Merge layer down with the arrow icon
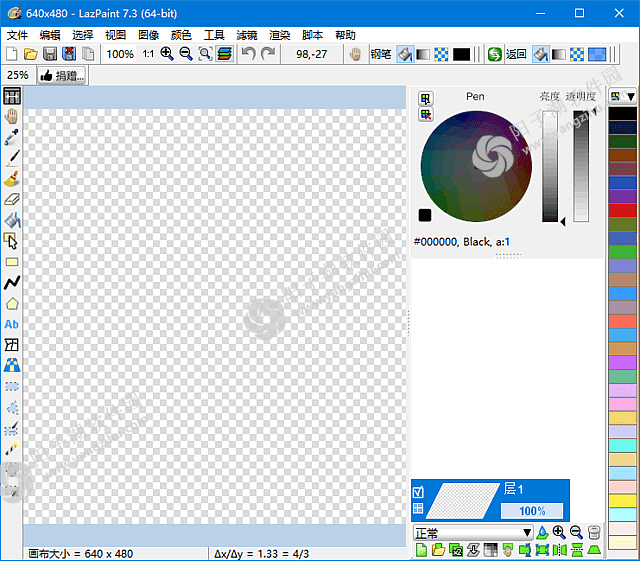This screenshot has width=640, height=561. tap(473, 550)
